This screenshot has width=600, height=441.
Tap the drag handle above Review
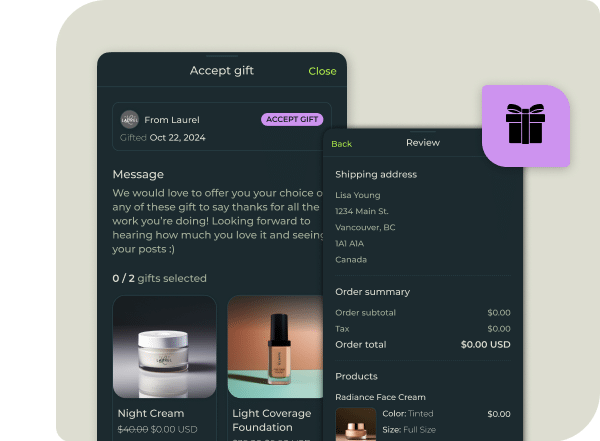(423, 131)
